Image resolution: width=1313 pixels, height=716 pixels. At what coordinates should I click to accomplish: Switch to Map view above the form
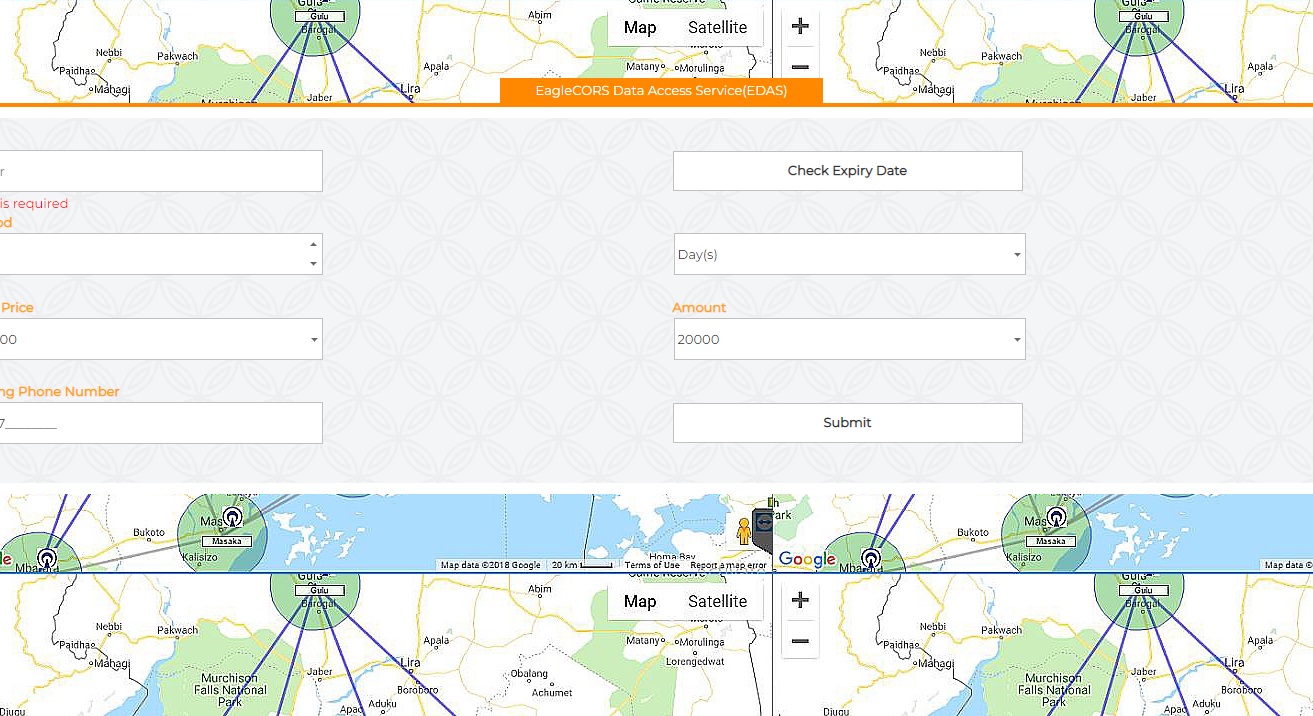640,27
